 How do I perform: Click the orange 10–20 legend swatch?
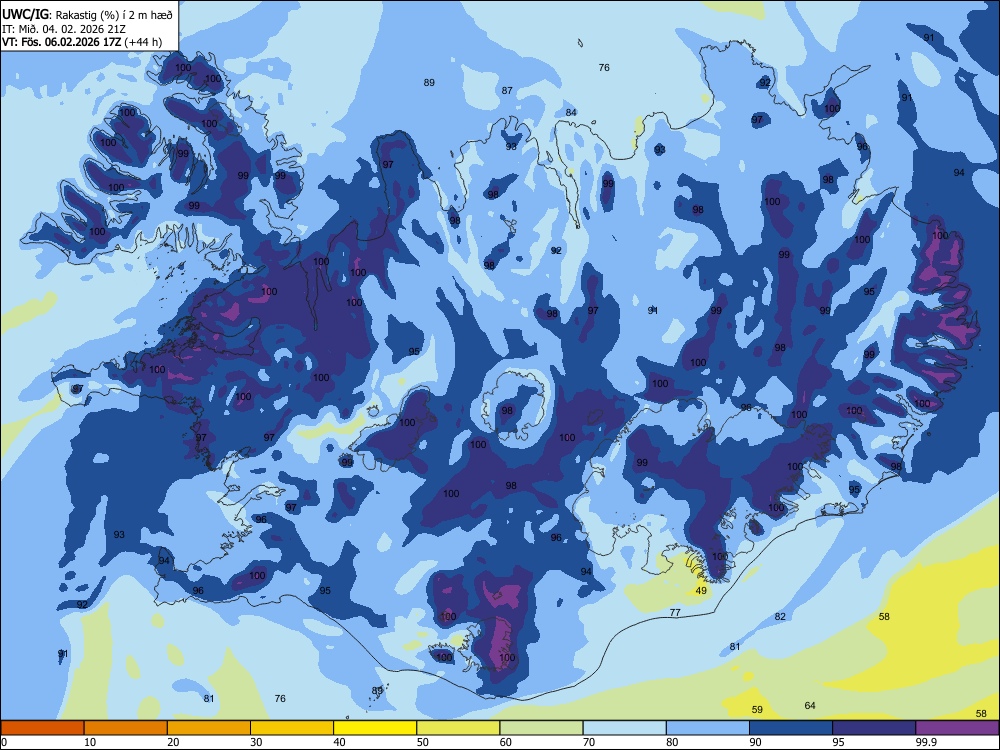click(x=126, y=728)
